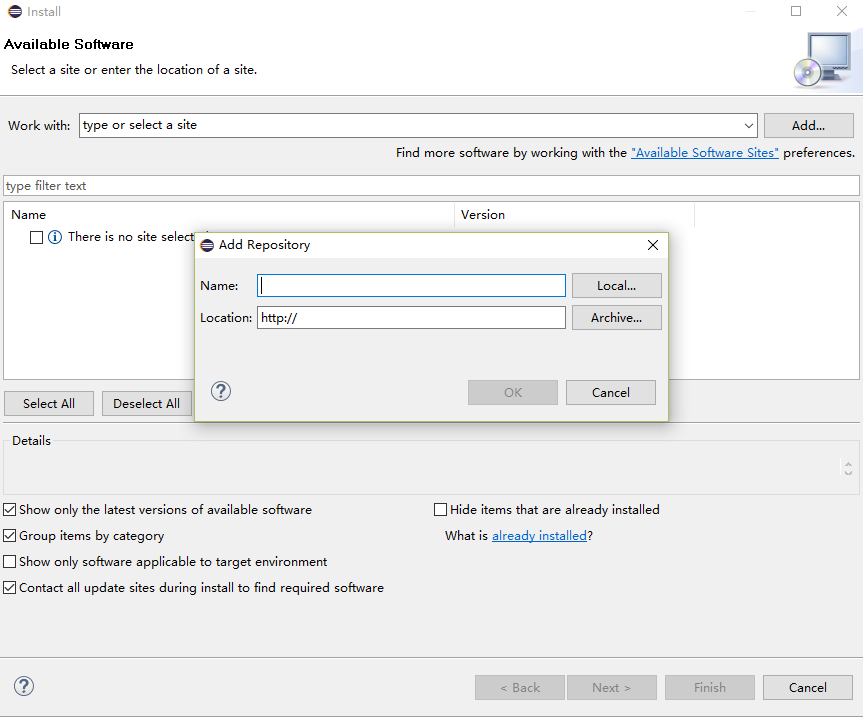This screenshot has height=717, width=863.
Task: Focus the repository Location field
Action: 411,318
